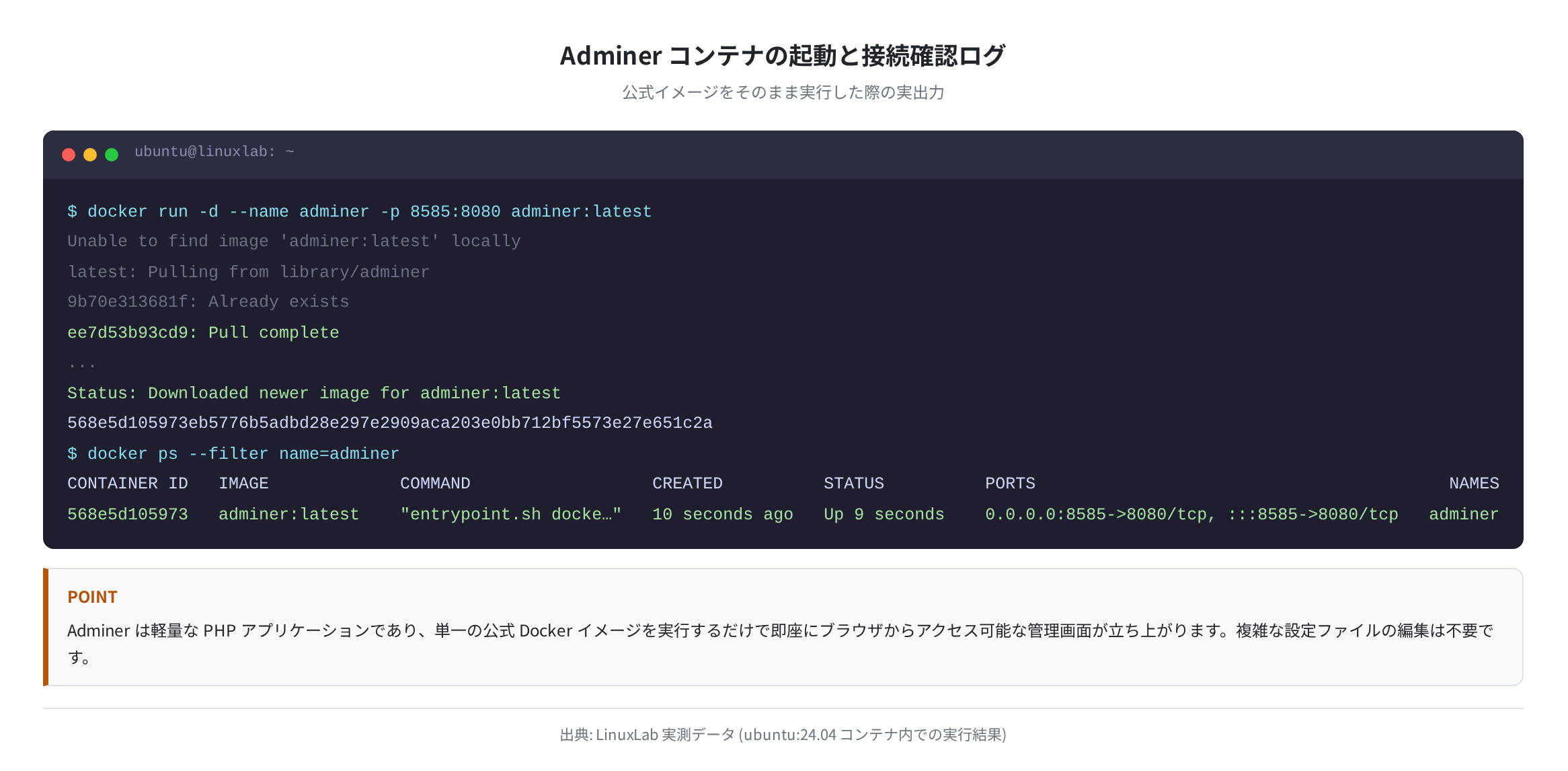
Task: Click the green maximize dot in terminal
Action: tap(112, 155)
